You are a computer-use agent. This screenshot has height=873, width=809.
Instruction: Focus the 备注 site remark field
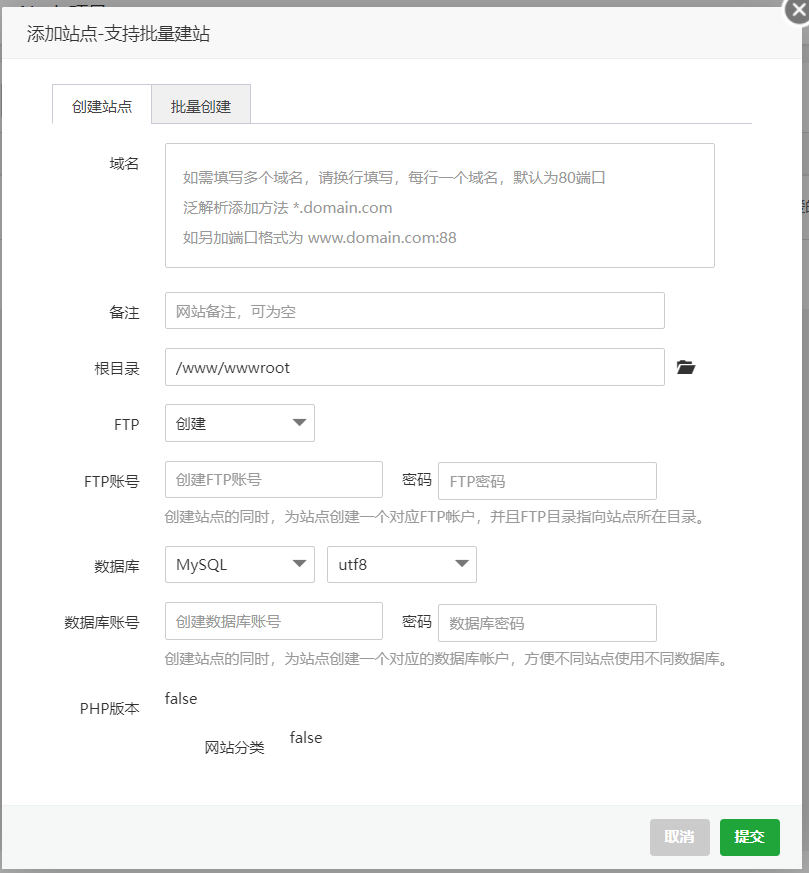click(x=415, y=311)
